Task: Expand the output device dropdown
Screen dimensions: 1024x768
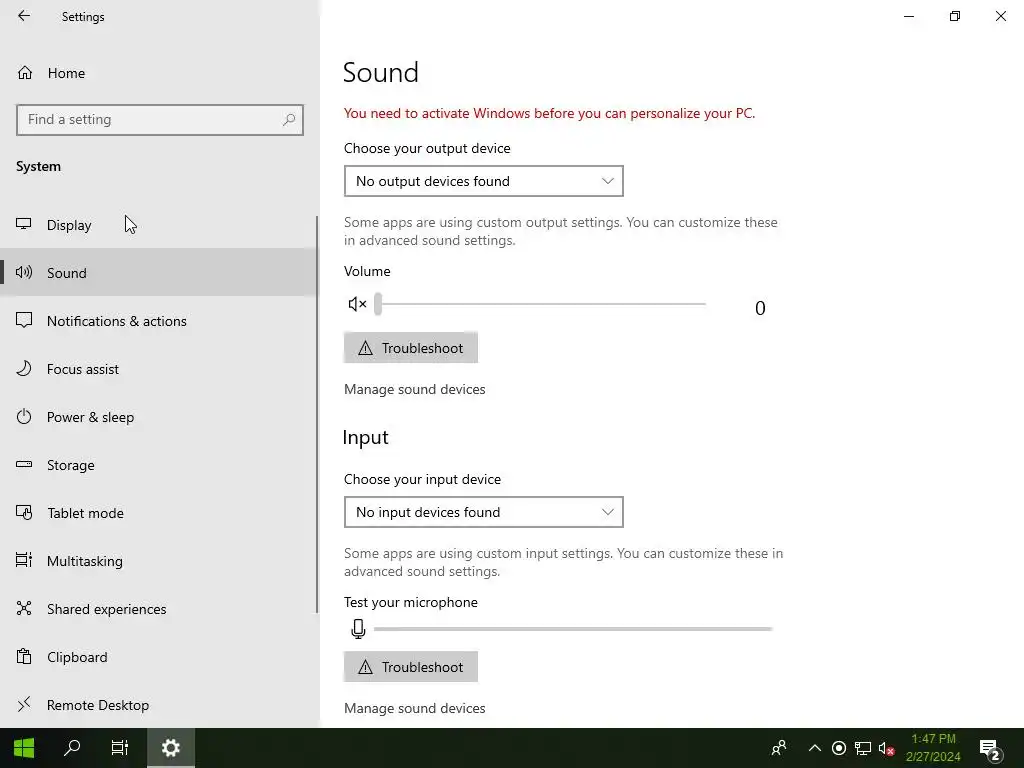Action: click(484, 181)
